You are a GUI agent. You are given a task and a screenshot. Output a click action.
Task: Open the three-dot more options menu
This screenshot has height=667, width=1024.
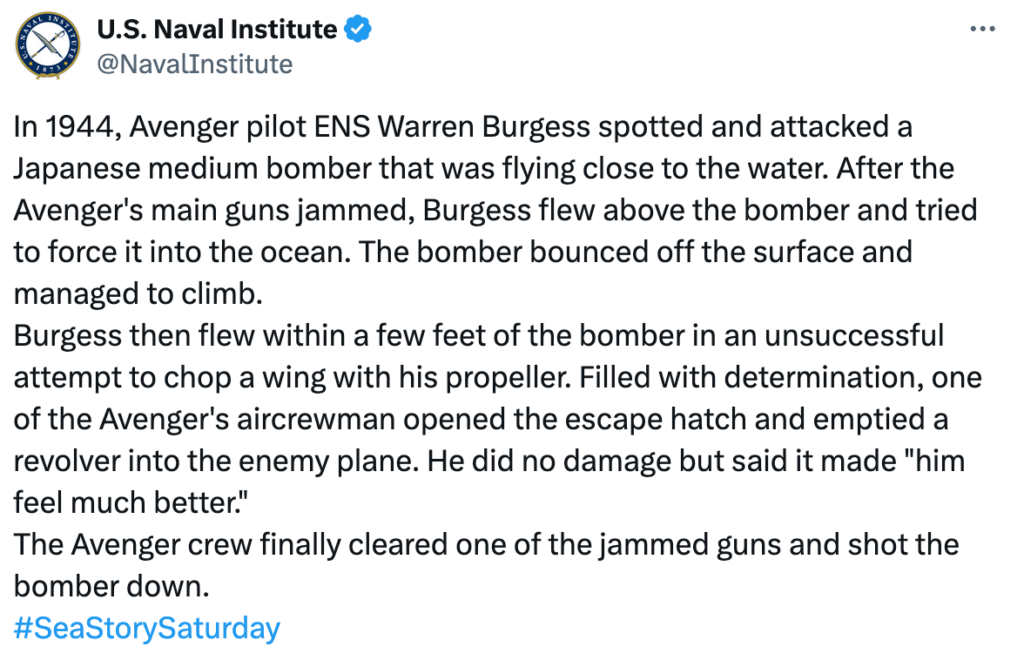(x=984, y=30)
